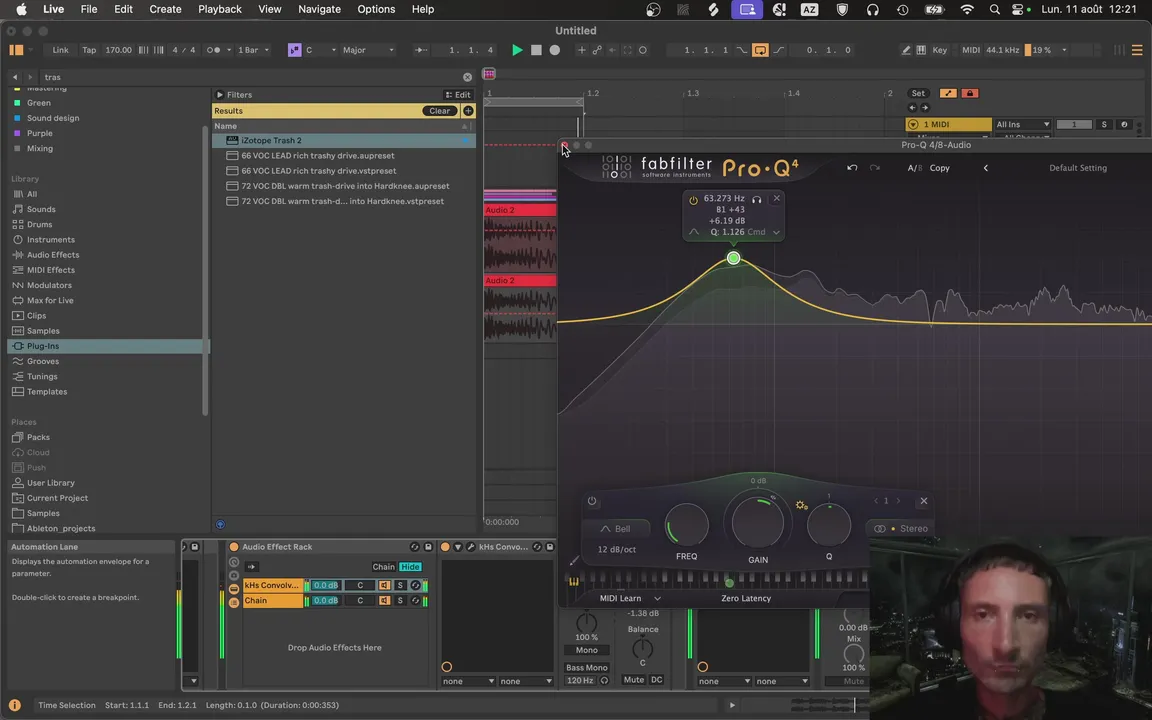This screenshot has height=720, width=1152.
Task: Open Drums in the Library sidebar
Action: point(40,225)
